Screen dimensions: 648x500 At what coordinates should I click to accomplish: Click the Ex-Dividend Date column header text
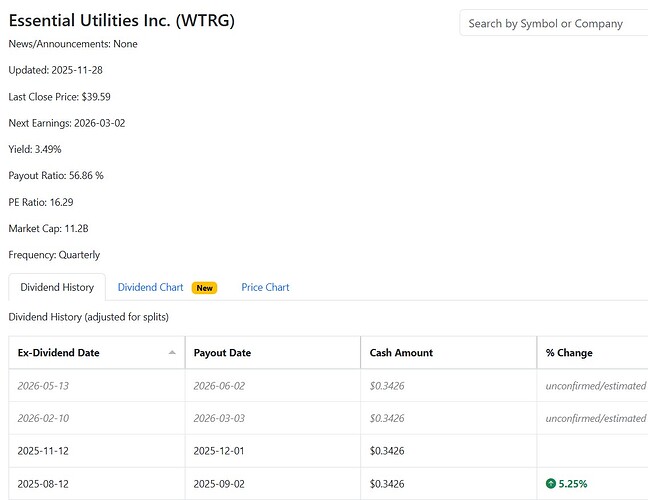pyautogui.click(x=59, y=353)
